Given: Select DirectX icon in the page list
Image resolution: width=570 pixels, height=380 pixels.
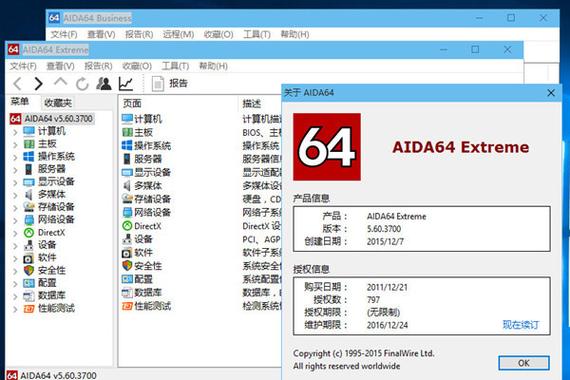Looking at the screenshot, I should click(127, 226).
